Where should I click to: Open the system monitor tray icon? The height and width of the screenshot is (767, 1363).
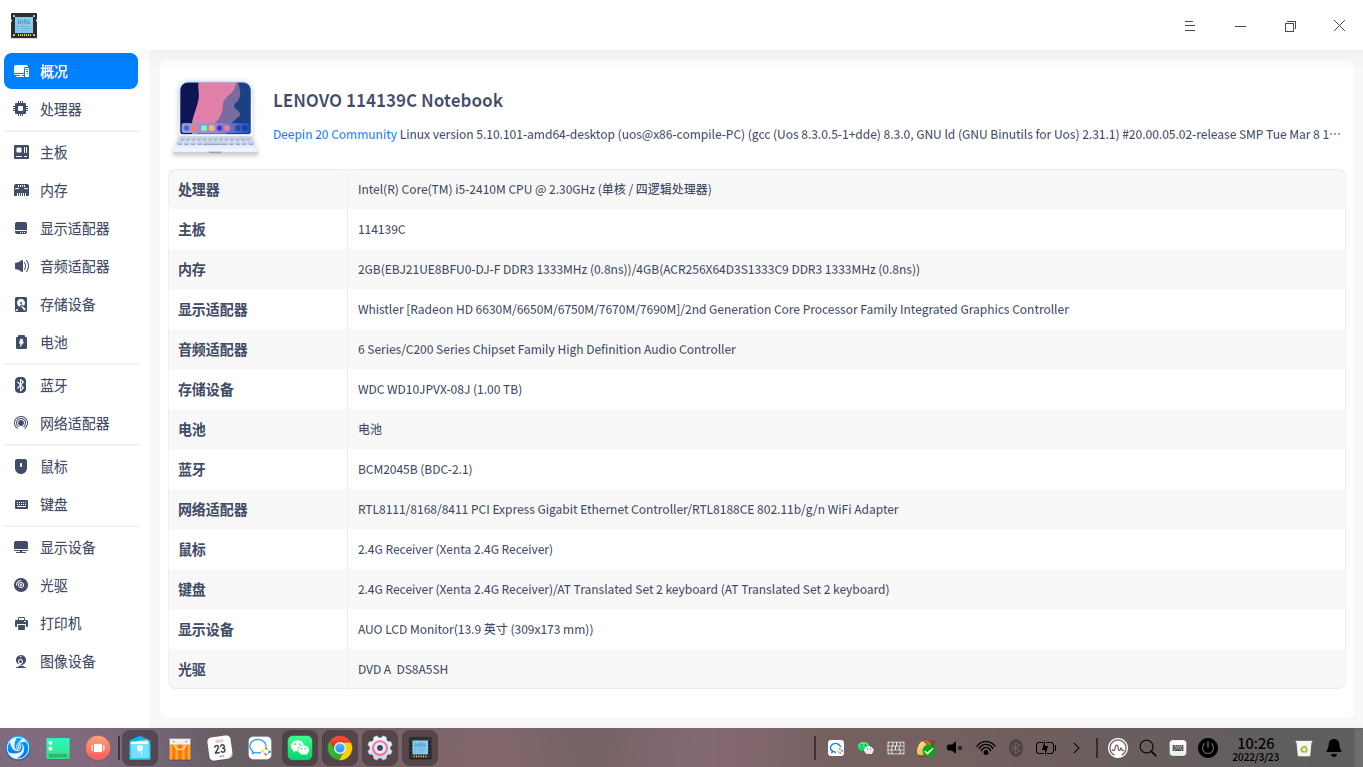point(1118,748)
